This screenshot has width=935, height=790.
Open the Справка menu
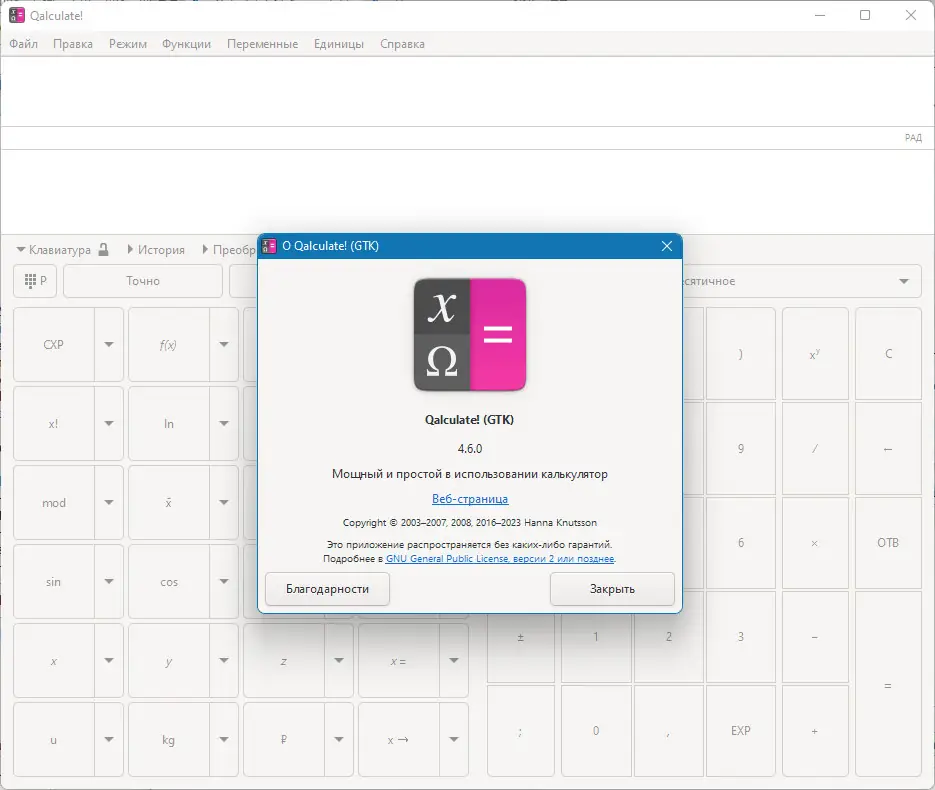pos(403,44)
